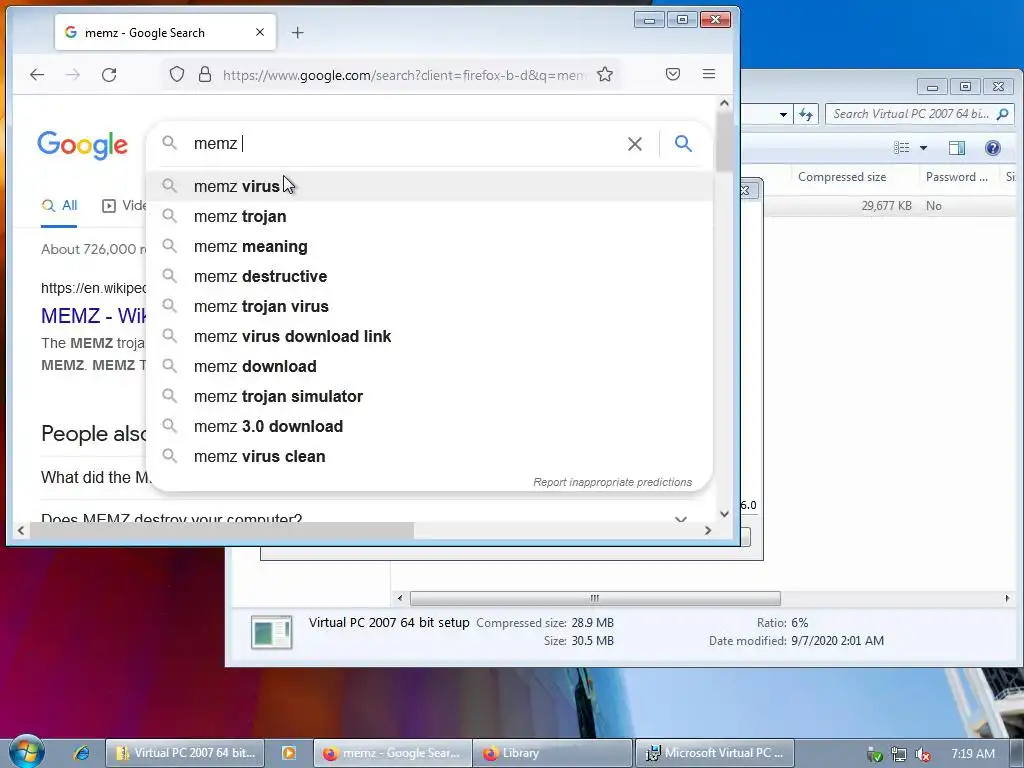Open tracking protection shield icon
The height and width of the screenshot is (768, 1024).
(x=177, y=74)
